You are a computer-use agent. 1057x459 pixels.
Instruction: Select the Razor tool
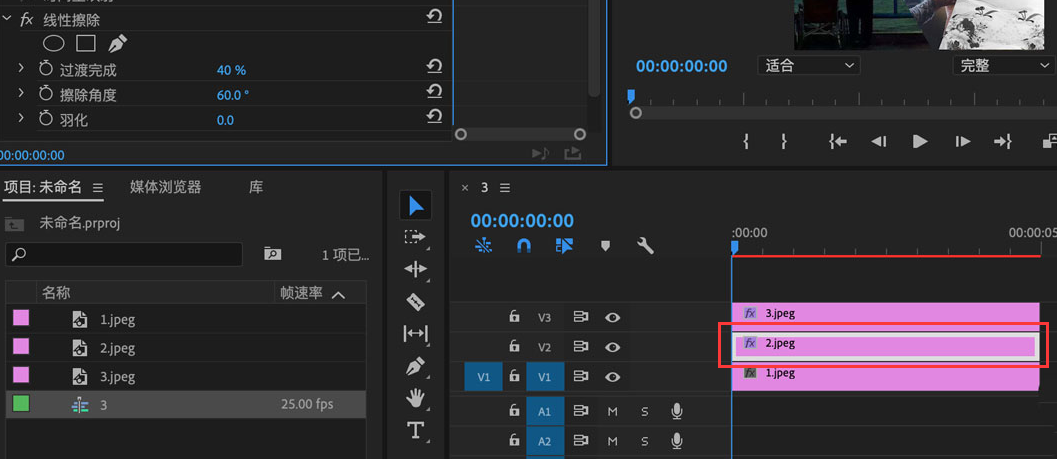click(416, 301)
